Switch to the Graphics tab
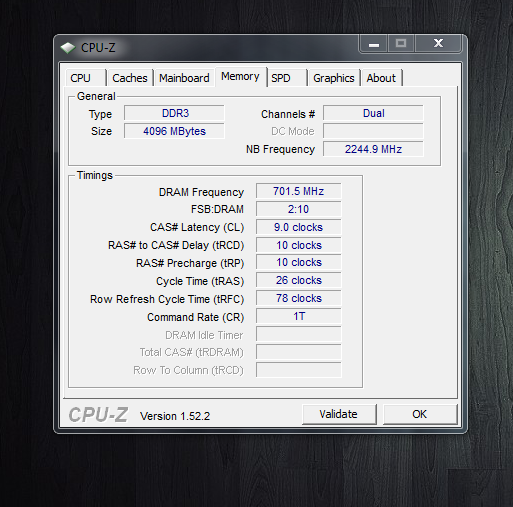This screenshot has width=513, height=507. (334, 78)
